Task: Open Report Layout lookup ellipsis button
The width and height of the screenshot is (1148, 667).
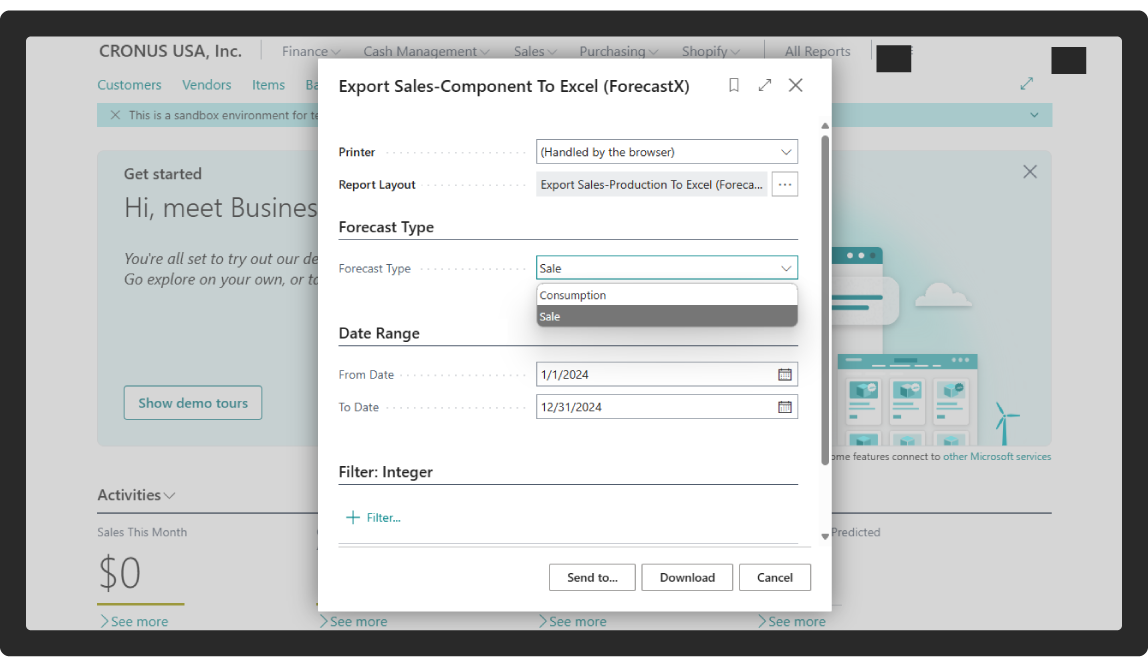Action: coord(784,185)
